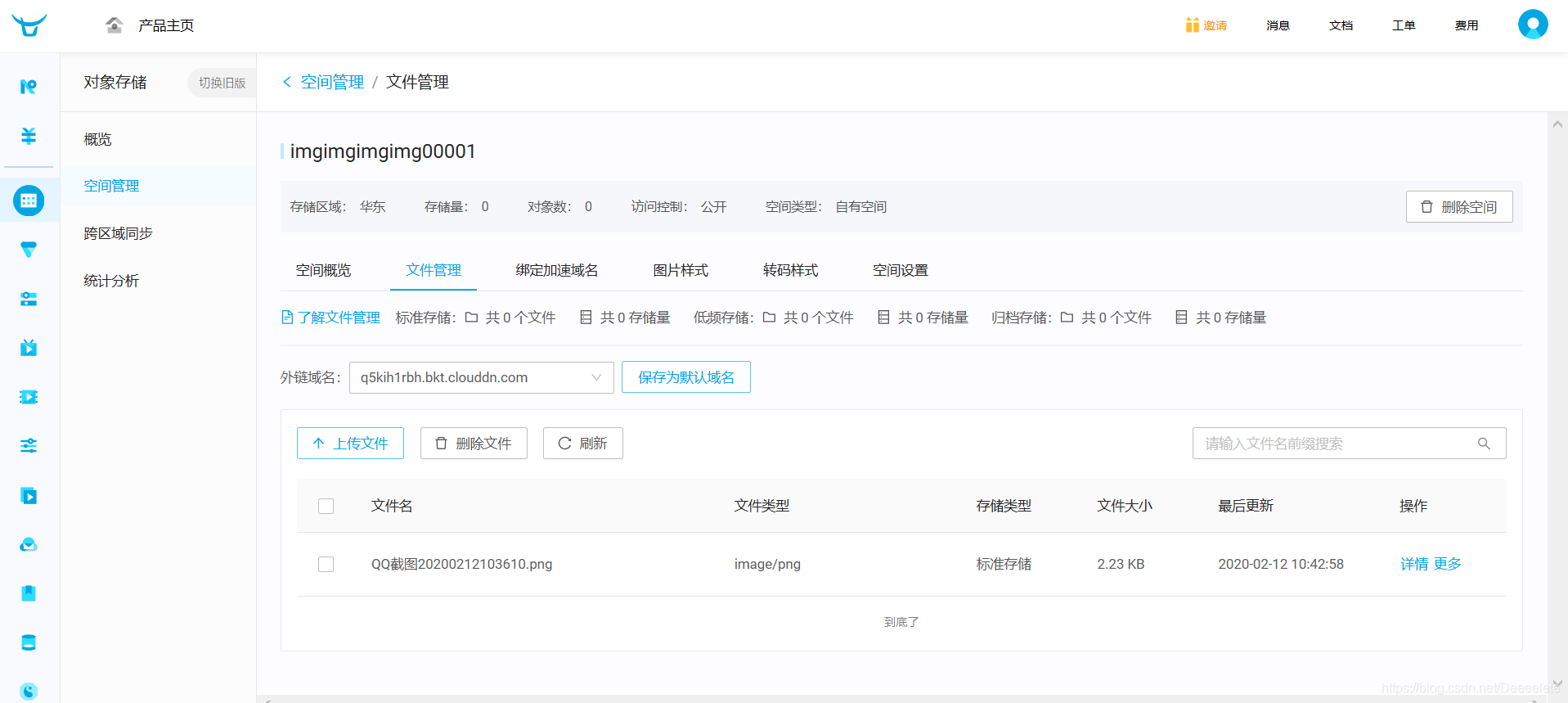Click the image/png file type cell
Image resolution: width=1568 pixels, height=703 pixels.
tap(767, 564)
